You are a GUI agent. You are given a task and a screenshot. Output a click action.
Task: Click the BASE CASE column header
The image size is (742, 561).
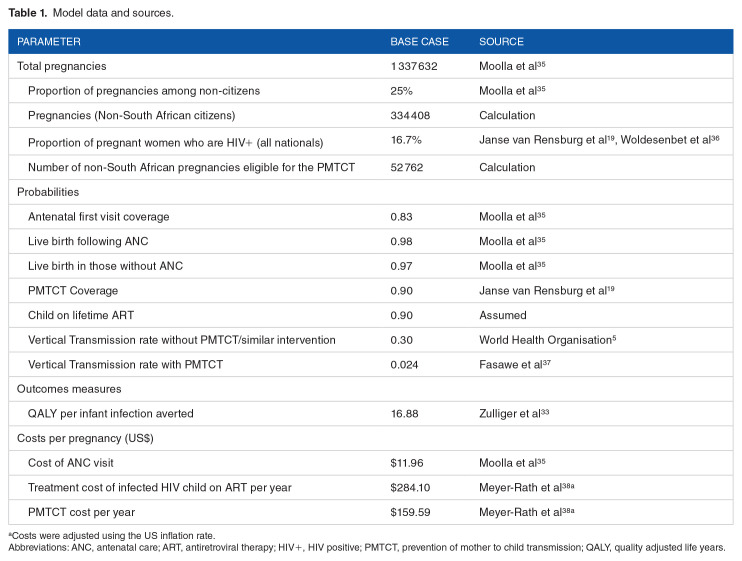pos(419,42)
